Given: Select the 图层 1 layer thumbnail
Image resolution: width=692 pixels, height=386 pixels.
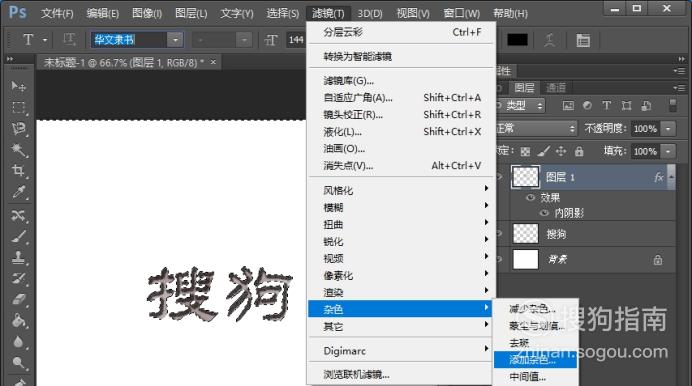Looking at the screenshot, I should click(x=525, y=177).
